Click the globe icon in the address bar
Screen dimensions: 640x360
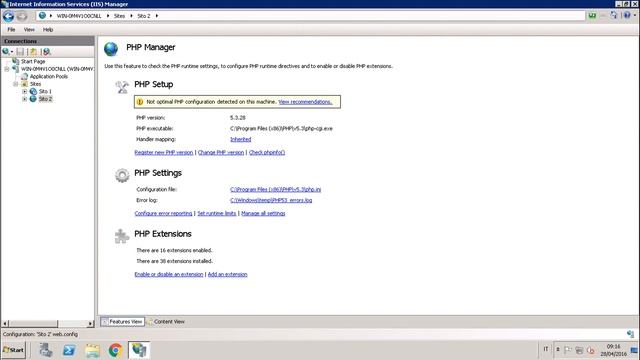click(x=42, y=16)
